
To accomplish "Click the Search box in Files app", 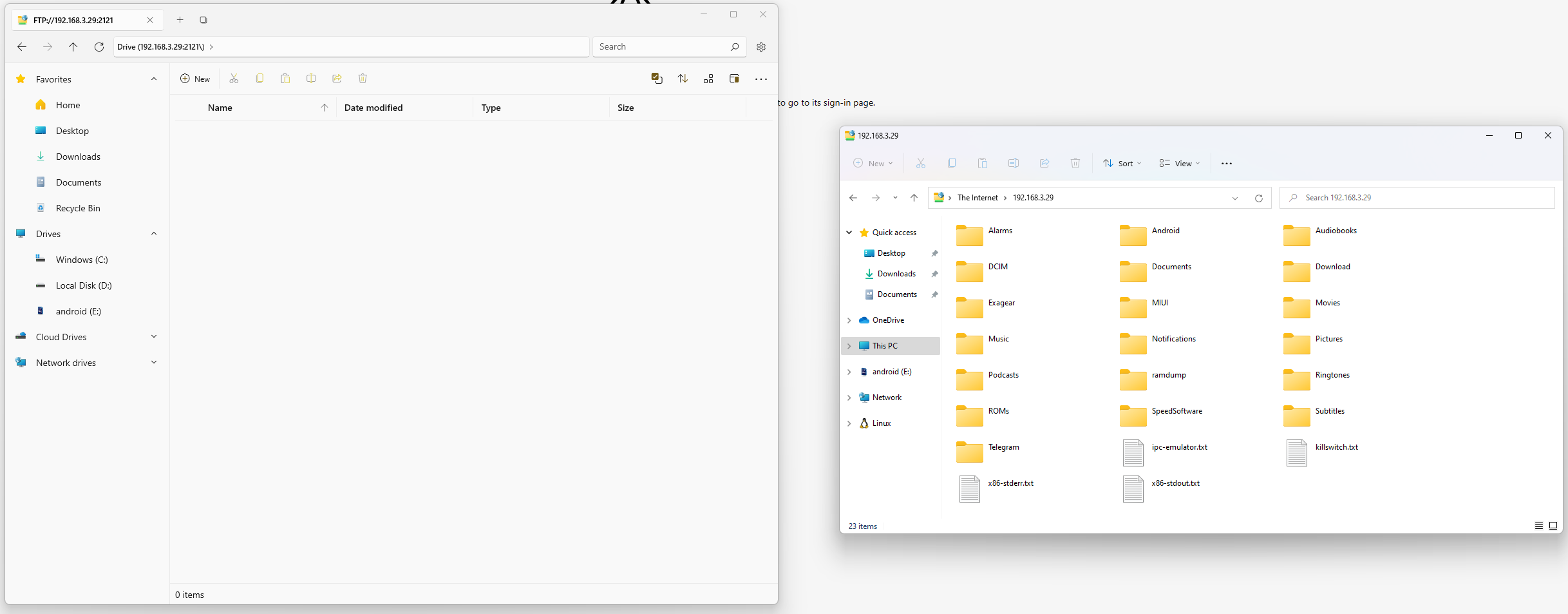I will [670, 47].
